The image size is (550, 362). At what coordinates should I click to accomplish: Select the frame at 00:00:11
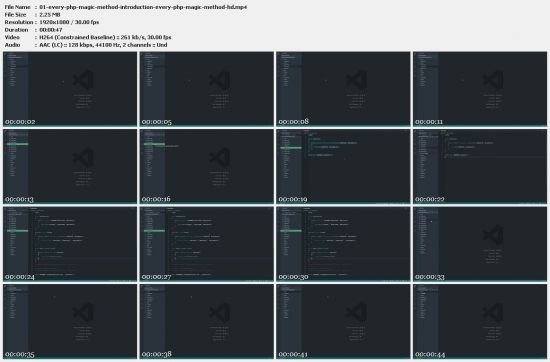click(480, 89)
